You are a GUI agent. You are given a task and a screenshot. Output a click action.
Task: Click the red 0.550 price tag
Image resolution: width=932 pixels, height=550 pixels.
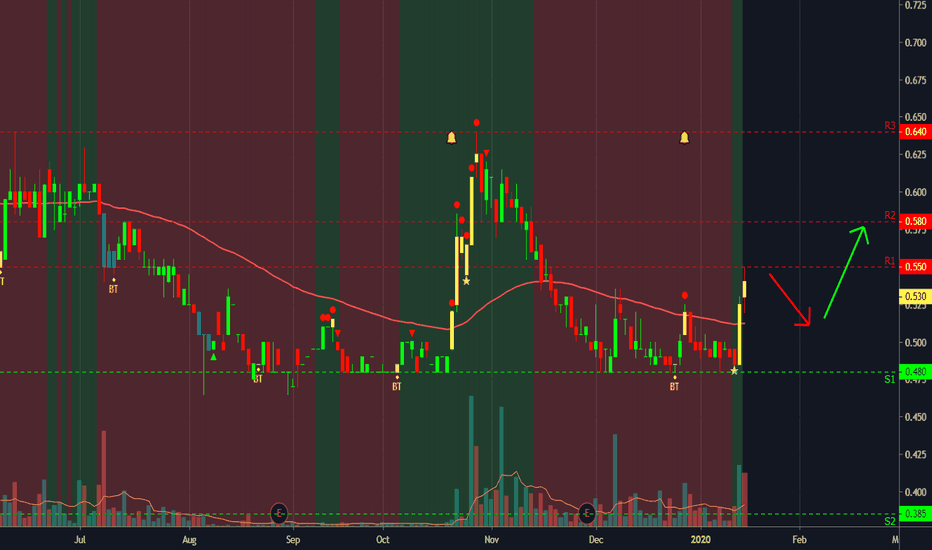coord(915,267)
